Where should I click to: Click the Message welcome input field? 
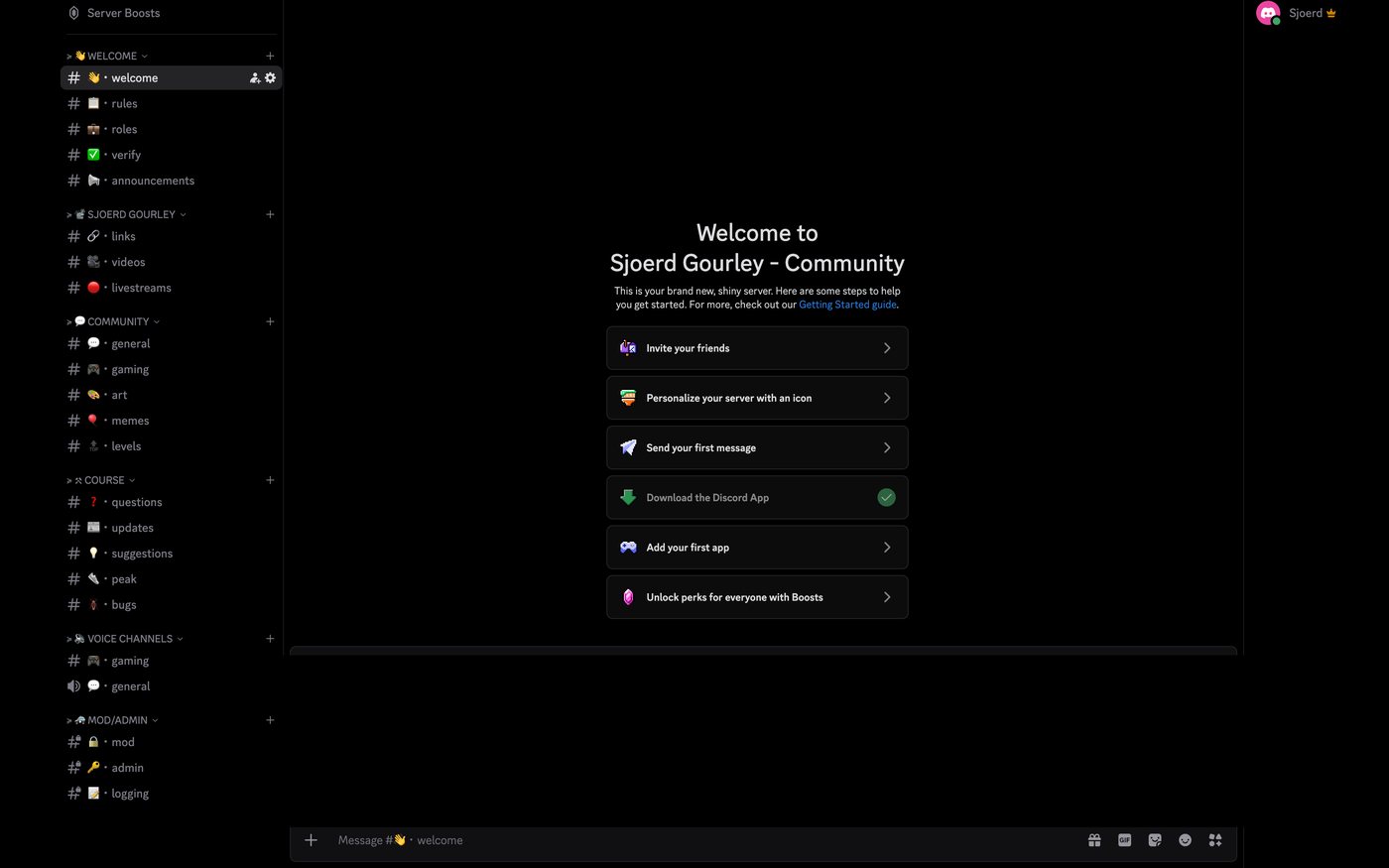click(704, 840)
